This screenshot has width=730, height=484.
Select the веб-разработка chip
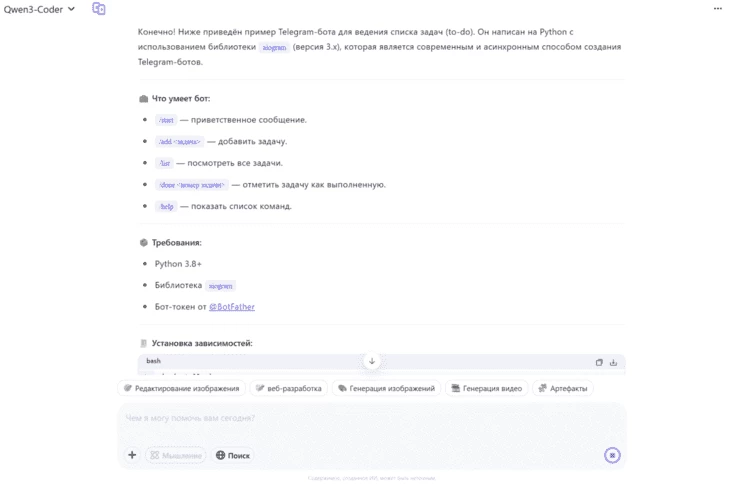tap(288, 388)
